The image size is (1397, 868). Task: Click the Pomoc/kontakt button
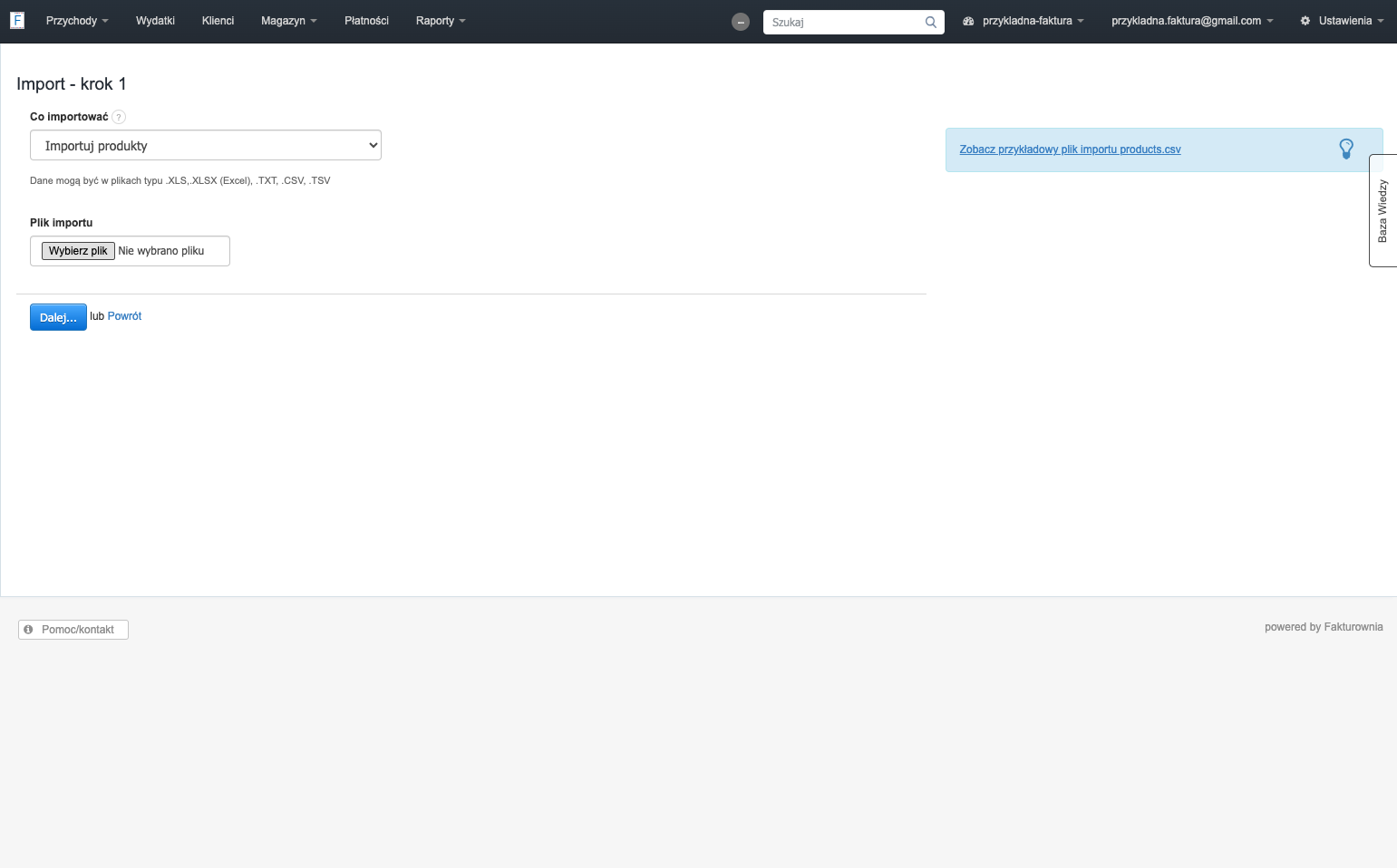tap(73, 630)
